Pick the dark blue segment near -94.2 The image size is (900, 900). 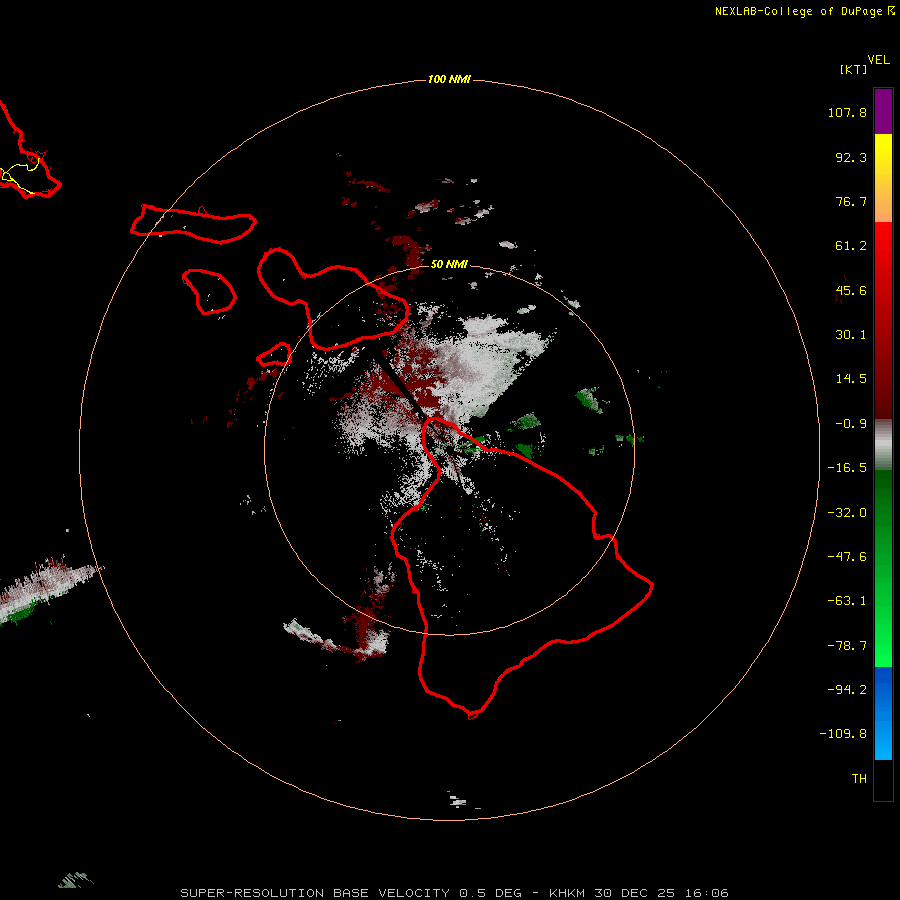click(883, 689)
